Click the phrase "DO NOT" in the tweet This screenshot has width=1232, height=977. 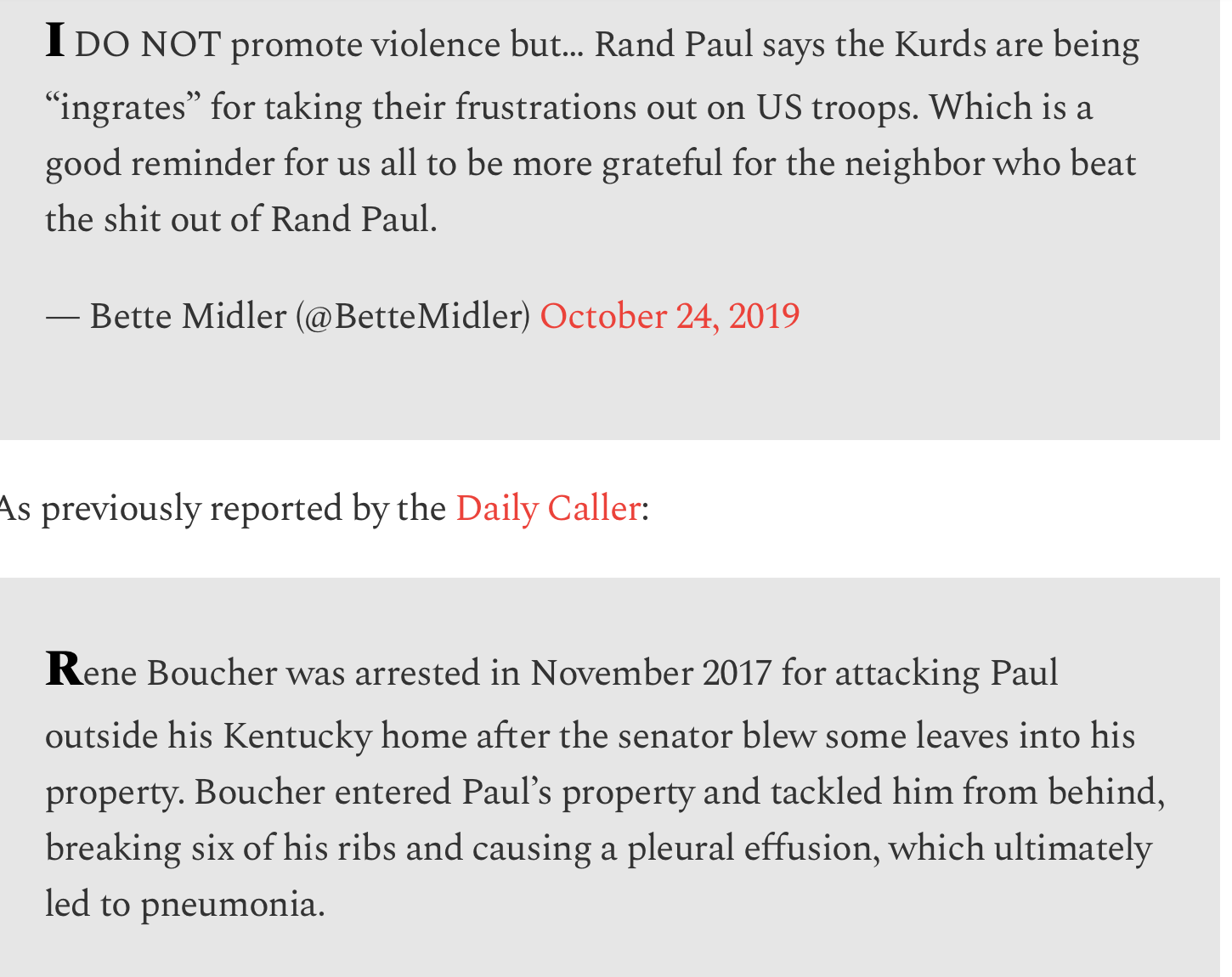(148, 45)
